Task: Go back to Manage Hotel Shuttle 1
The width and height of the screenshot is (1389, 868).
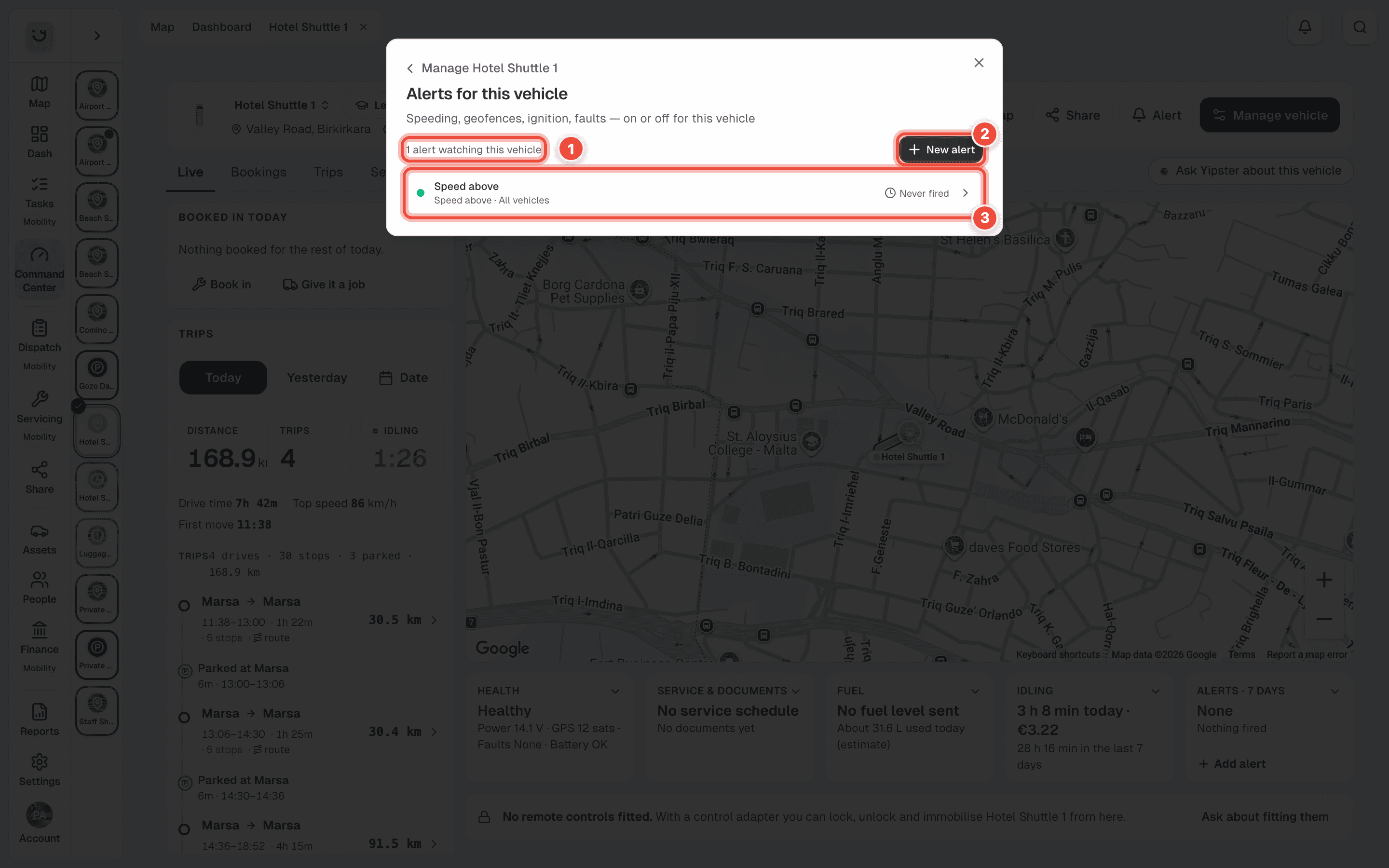Action: 482,68
